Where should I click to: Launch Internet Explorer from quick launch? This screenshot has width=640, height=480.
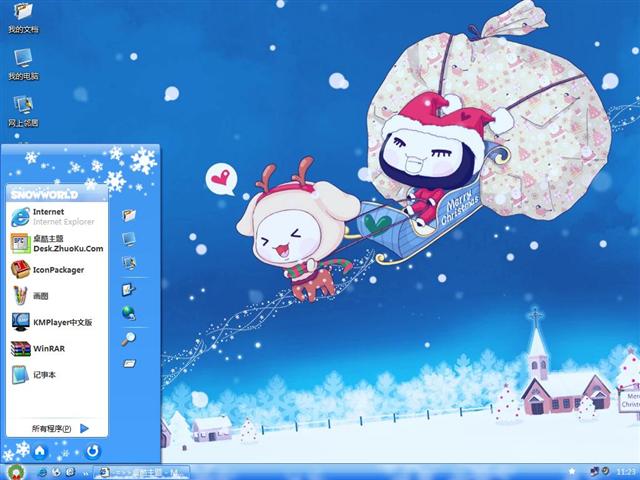tap(42, 473)
